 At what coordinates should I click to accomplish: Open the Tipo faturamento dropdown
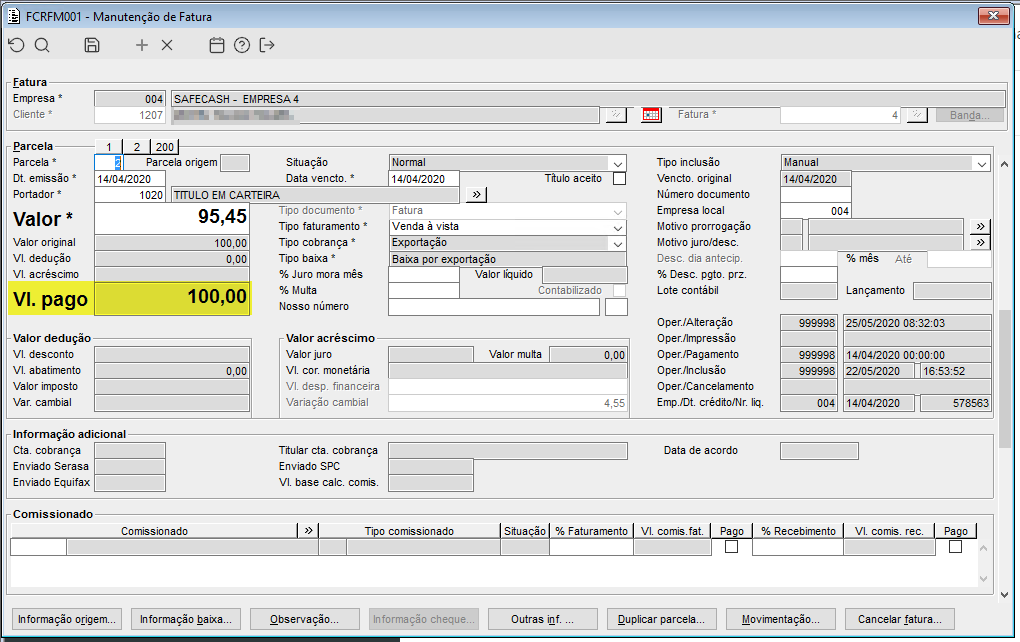(618, 227)
